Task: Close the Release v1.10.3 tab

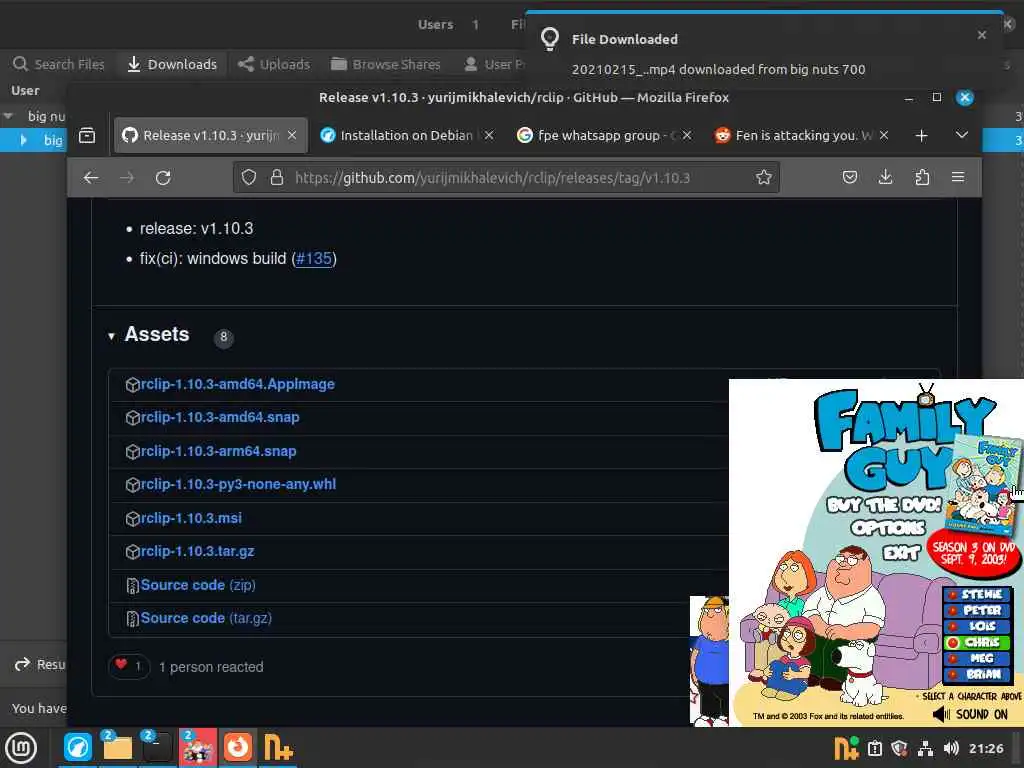Action: 292,135
